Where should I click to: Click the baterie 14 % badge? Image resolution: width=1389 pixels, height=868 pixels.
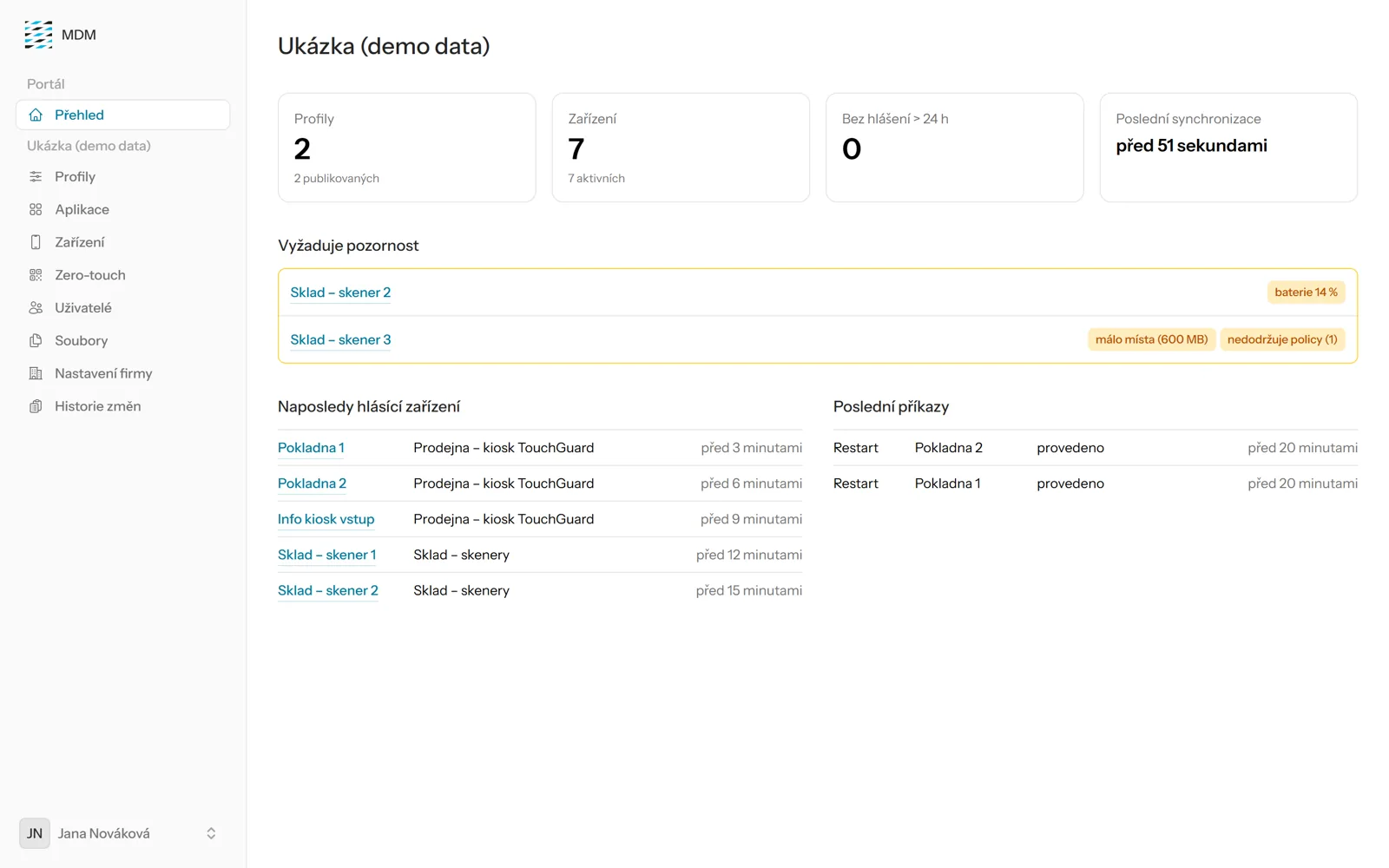tap(1306, 293)
